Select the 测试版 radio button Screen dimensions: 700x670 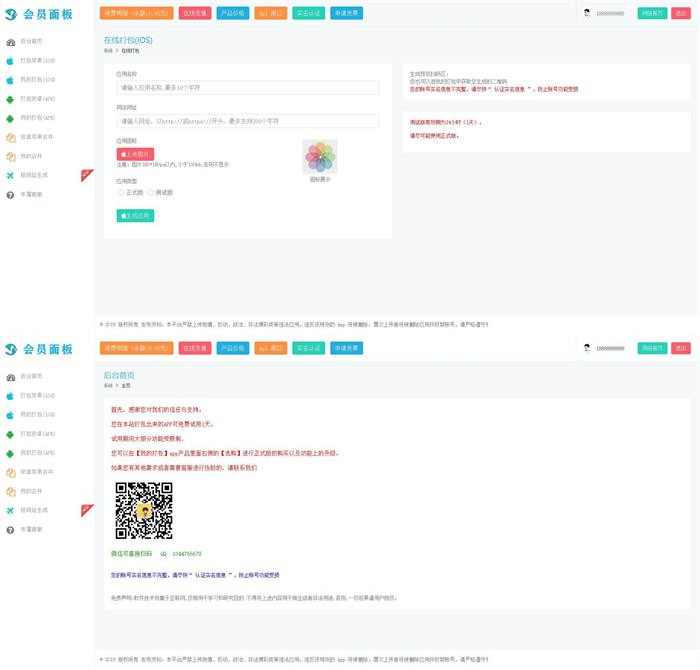150,192
